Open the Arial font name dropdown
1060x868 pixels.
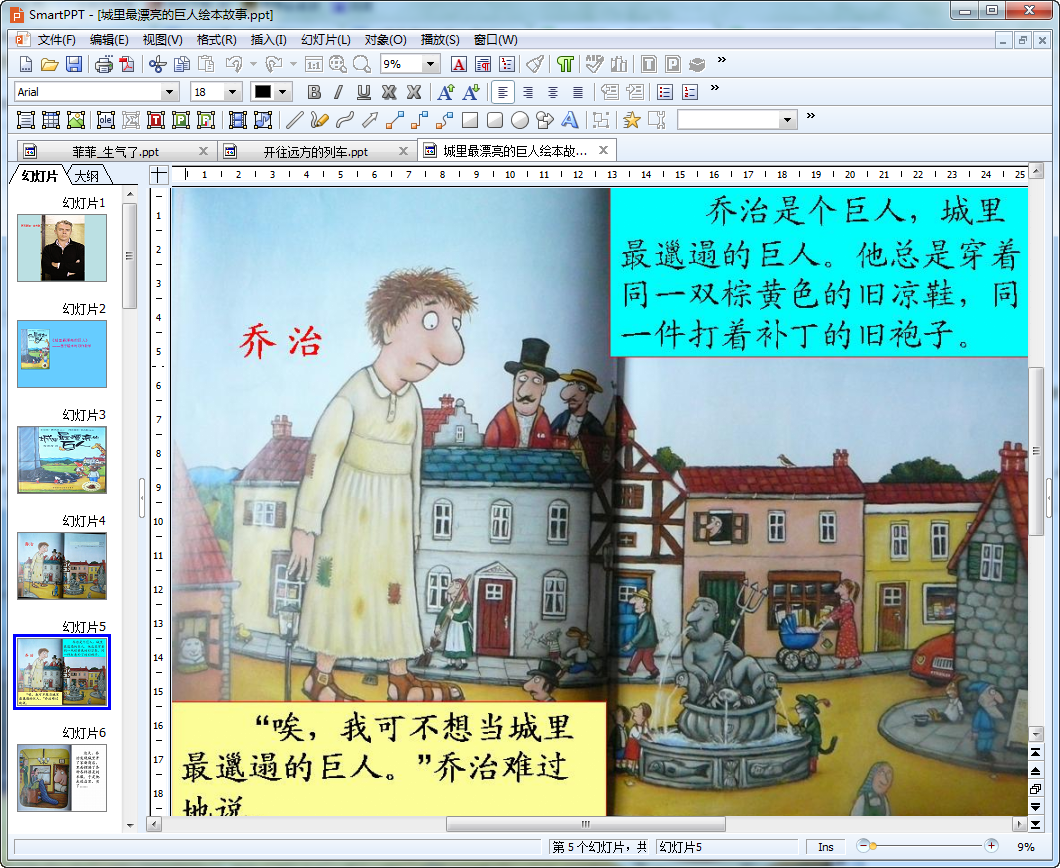170,92
